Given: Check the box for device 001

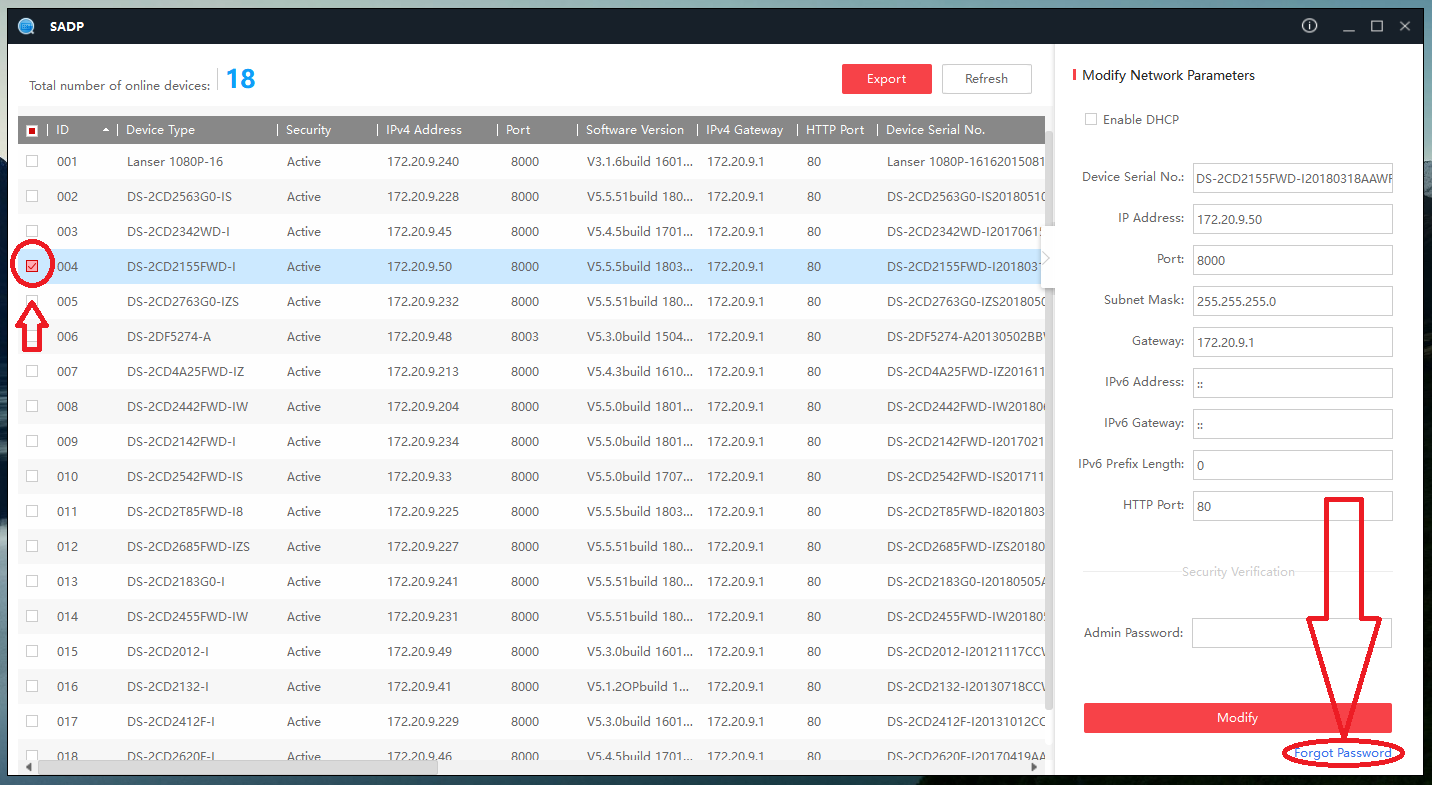Looking at the screenshot, I should point(32,161).
